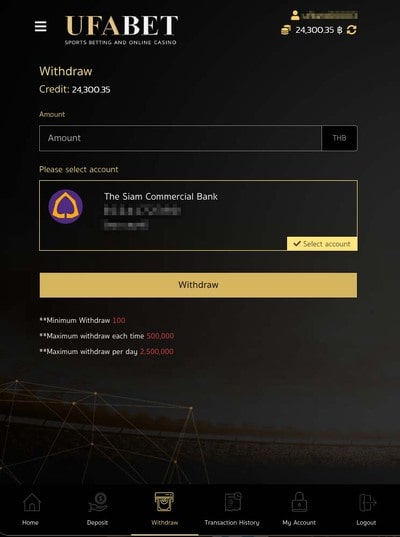Open Transaction History icon
Viewport: 400px width, 537px height.
click(233, 502)
